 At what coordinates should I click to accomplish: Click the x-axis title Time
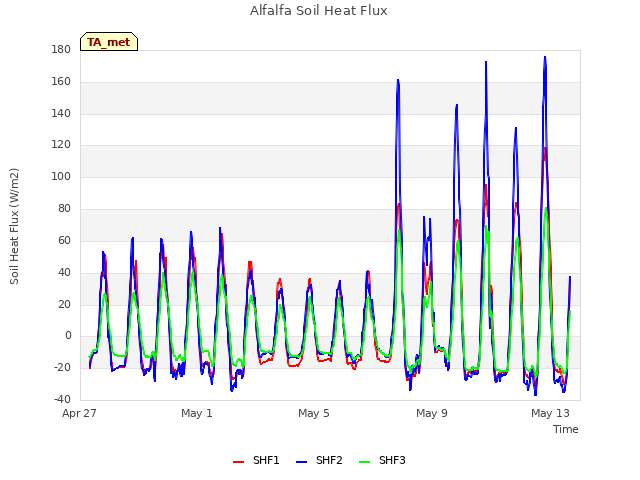pyautogui.click(x=566, y=429)
